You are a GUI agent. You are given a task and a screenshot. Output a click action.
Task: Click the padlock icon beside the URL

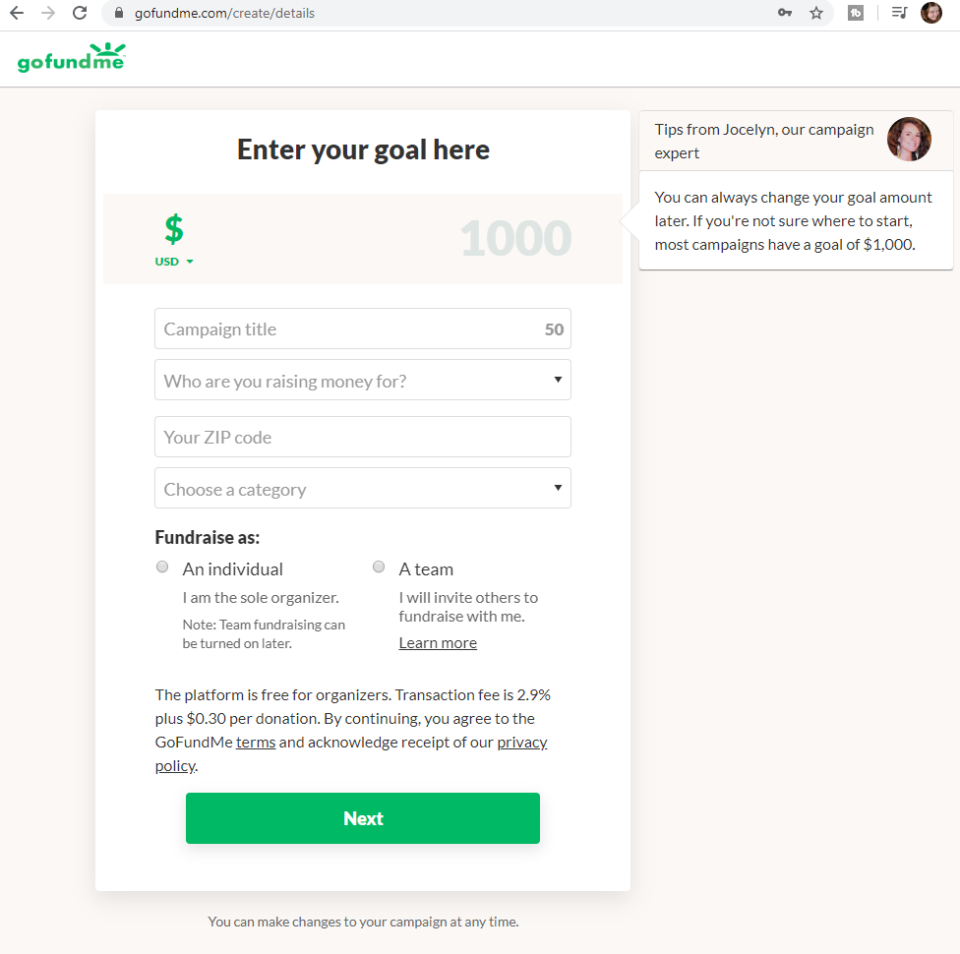pos(118,13)
